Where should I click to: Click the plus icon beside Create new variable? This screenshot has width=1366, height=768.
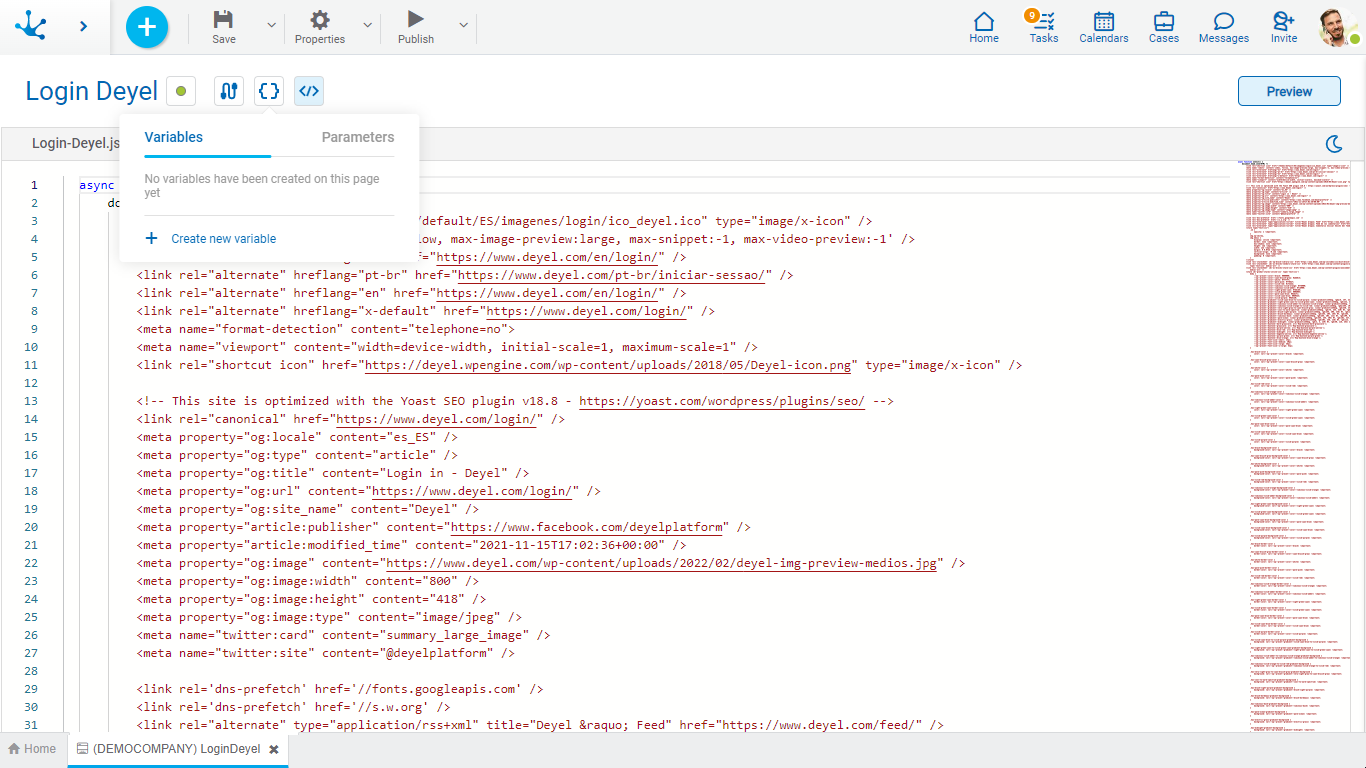[152, 239]
